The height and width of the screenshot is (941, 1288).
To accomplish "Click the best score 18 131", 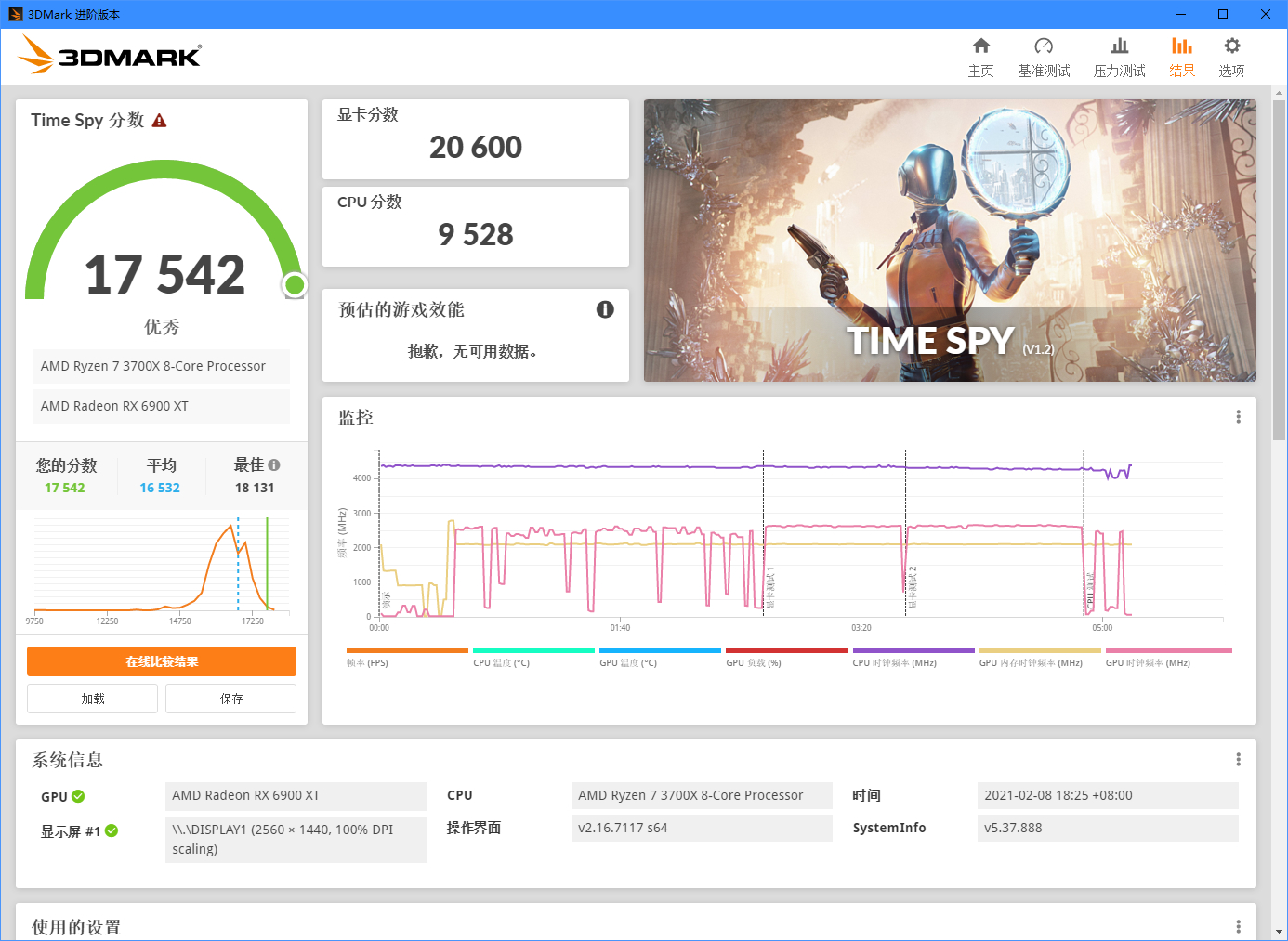I will (x=255, y=488).
